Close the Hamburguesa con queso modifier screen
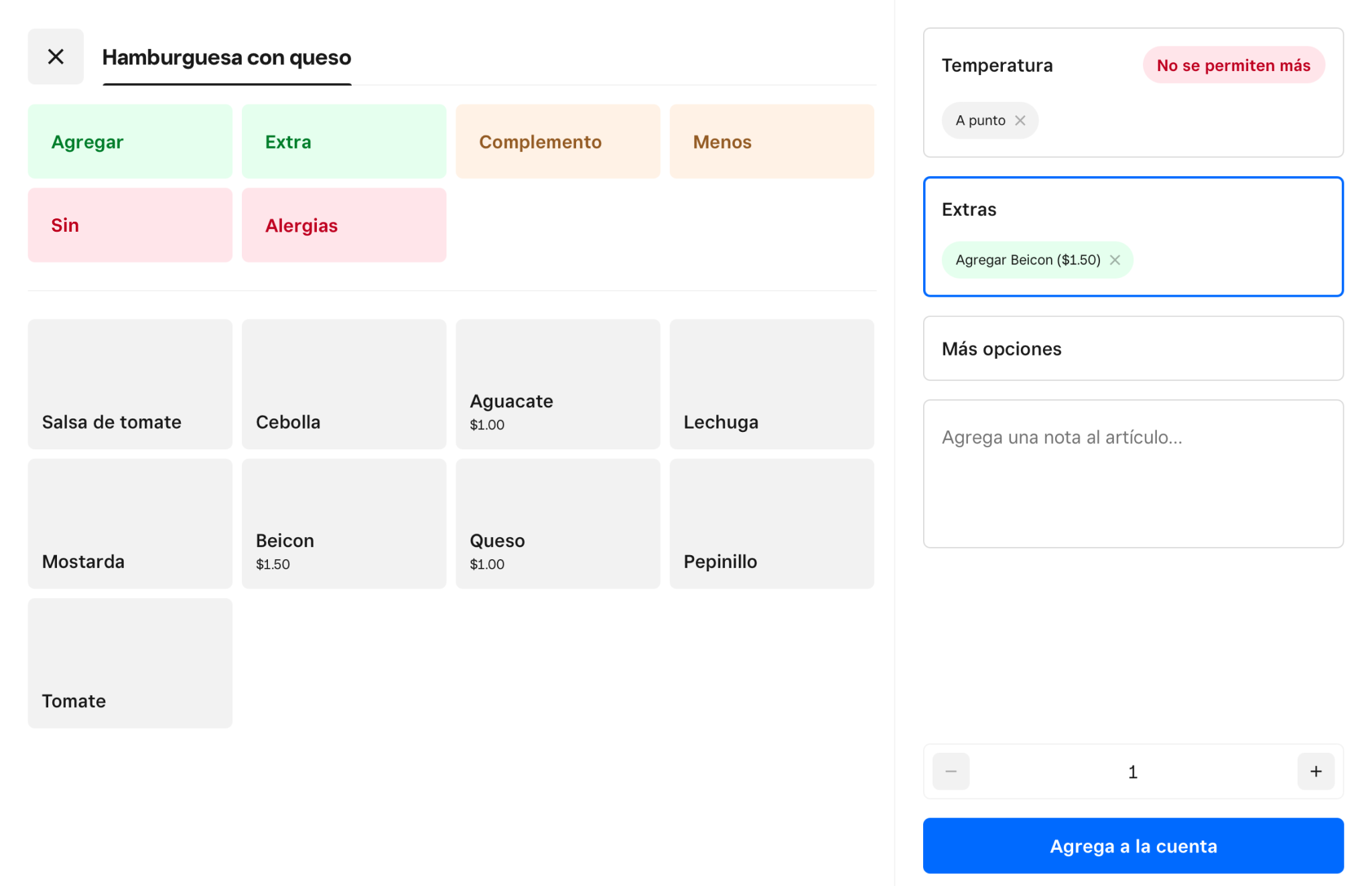The width and height of the screenshot is (1372, 886). point(56,56)
